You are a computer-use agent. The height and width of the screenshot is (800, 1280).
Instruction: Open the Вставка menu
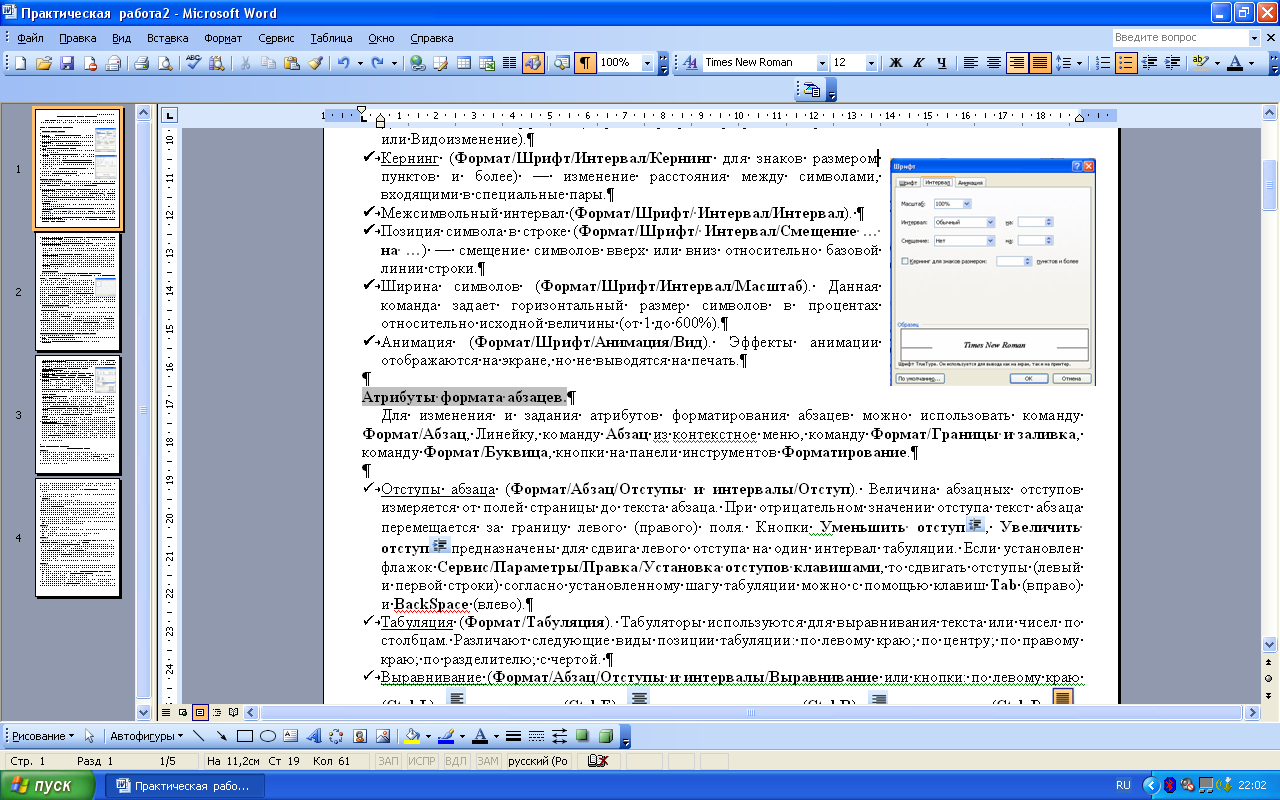tap(167, 38)
